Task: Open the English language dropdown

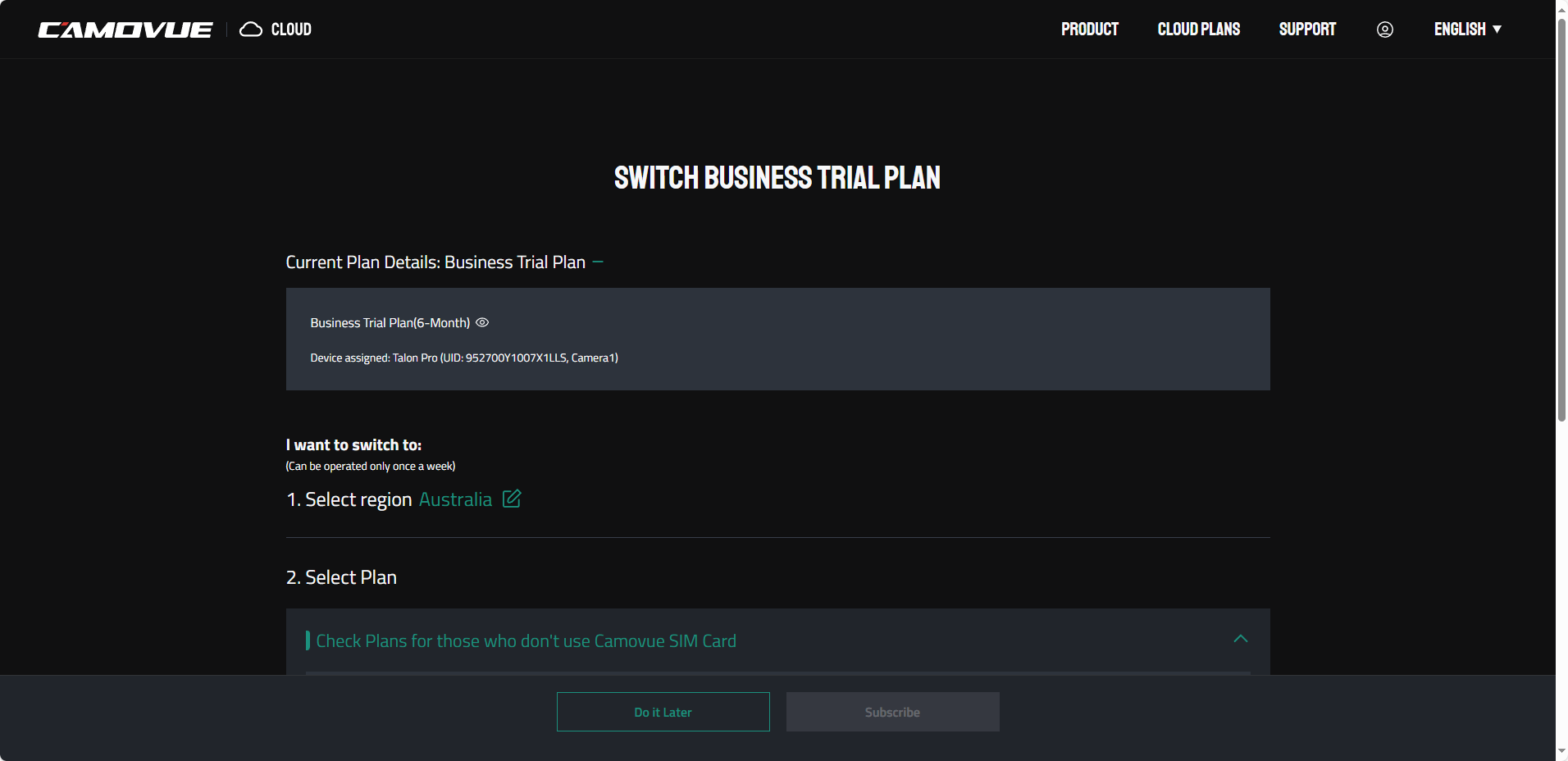Action: tap(1468, 30)
